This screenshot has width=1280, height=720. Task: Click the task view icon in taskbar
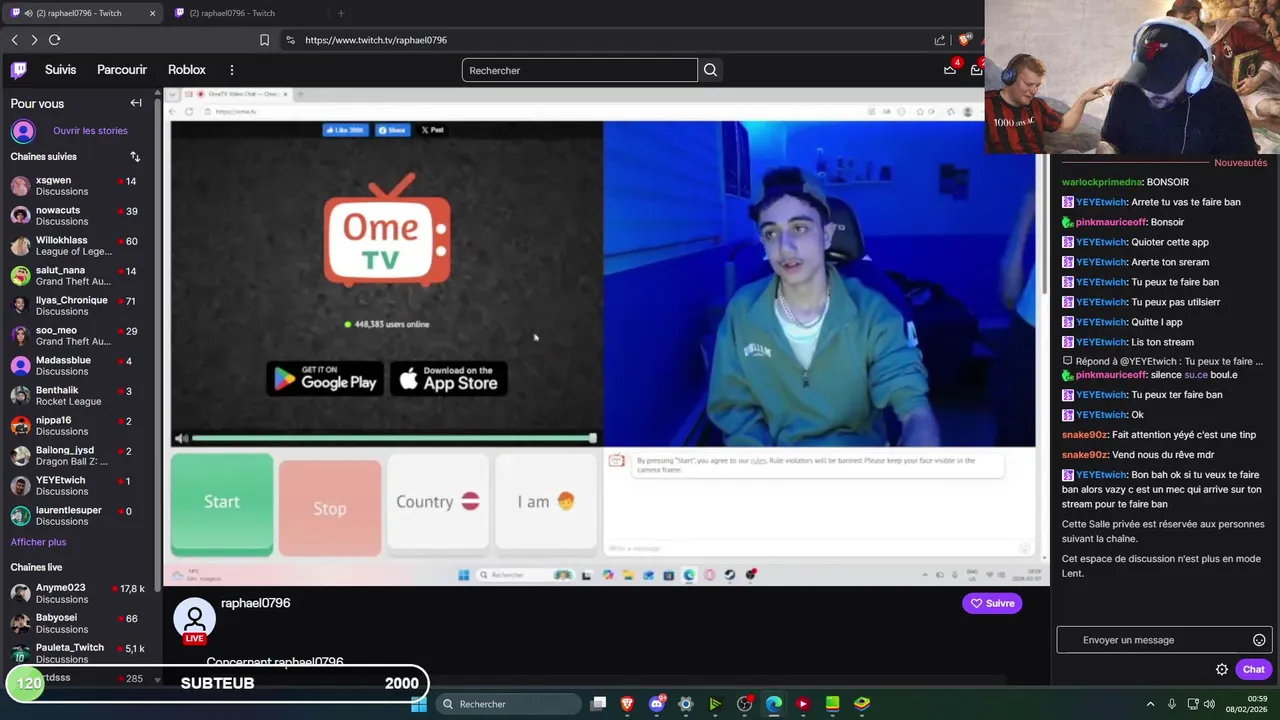(x=598, y=704)
